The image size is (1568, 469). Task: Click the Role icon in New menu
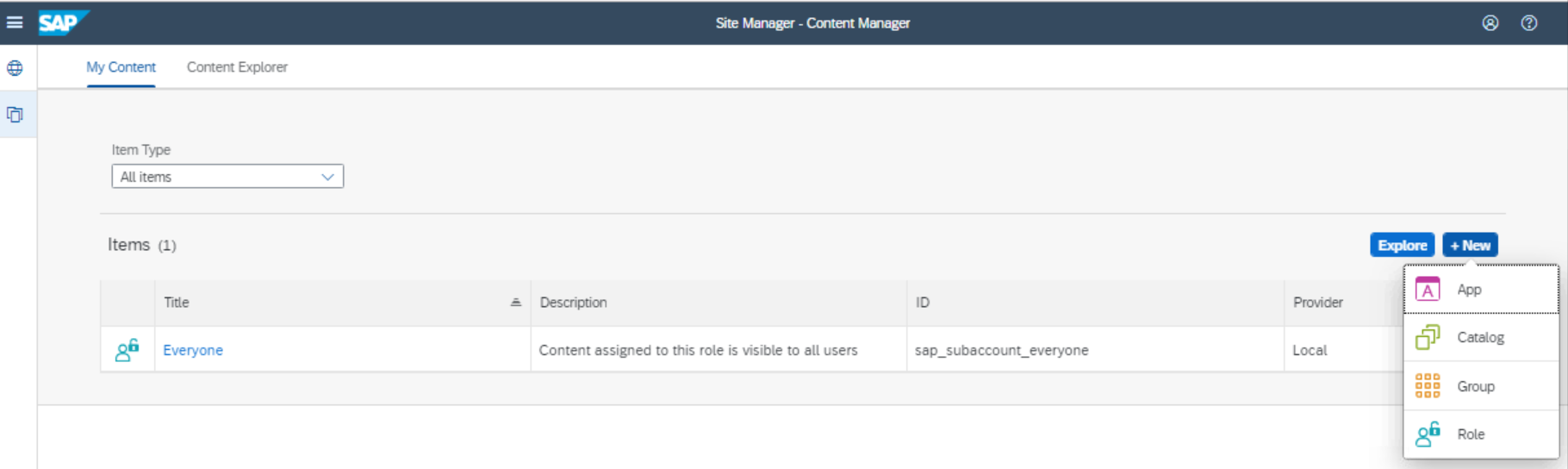[x=1427, y=434]
